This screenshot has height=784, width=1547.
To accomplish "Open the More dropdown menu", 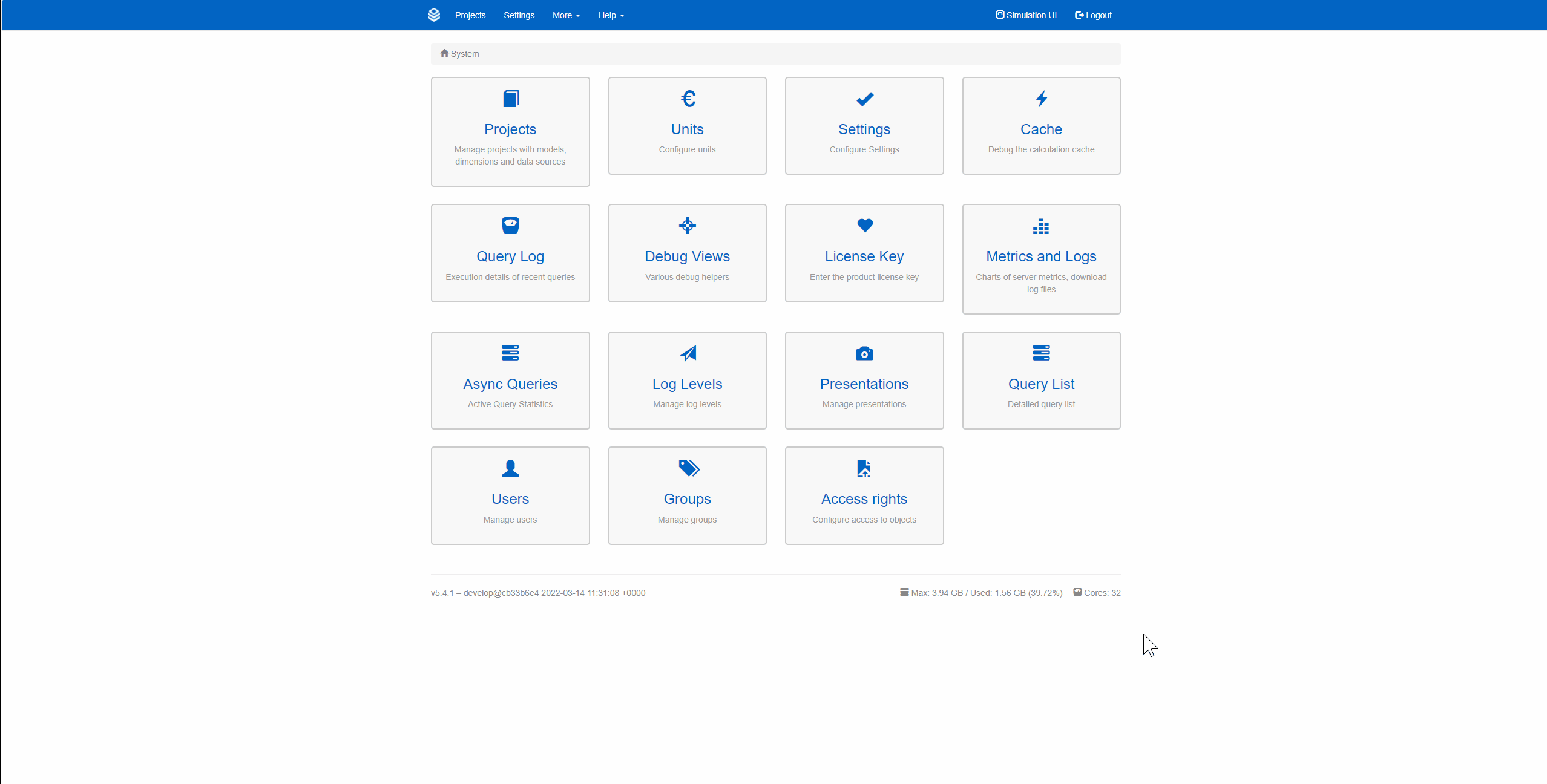I will 565,15.
